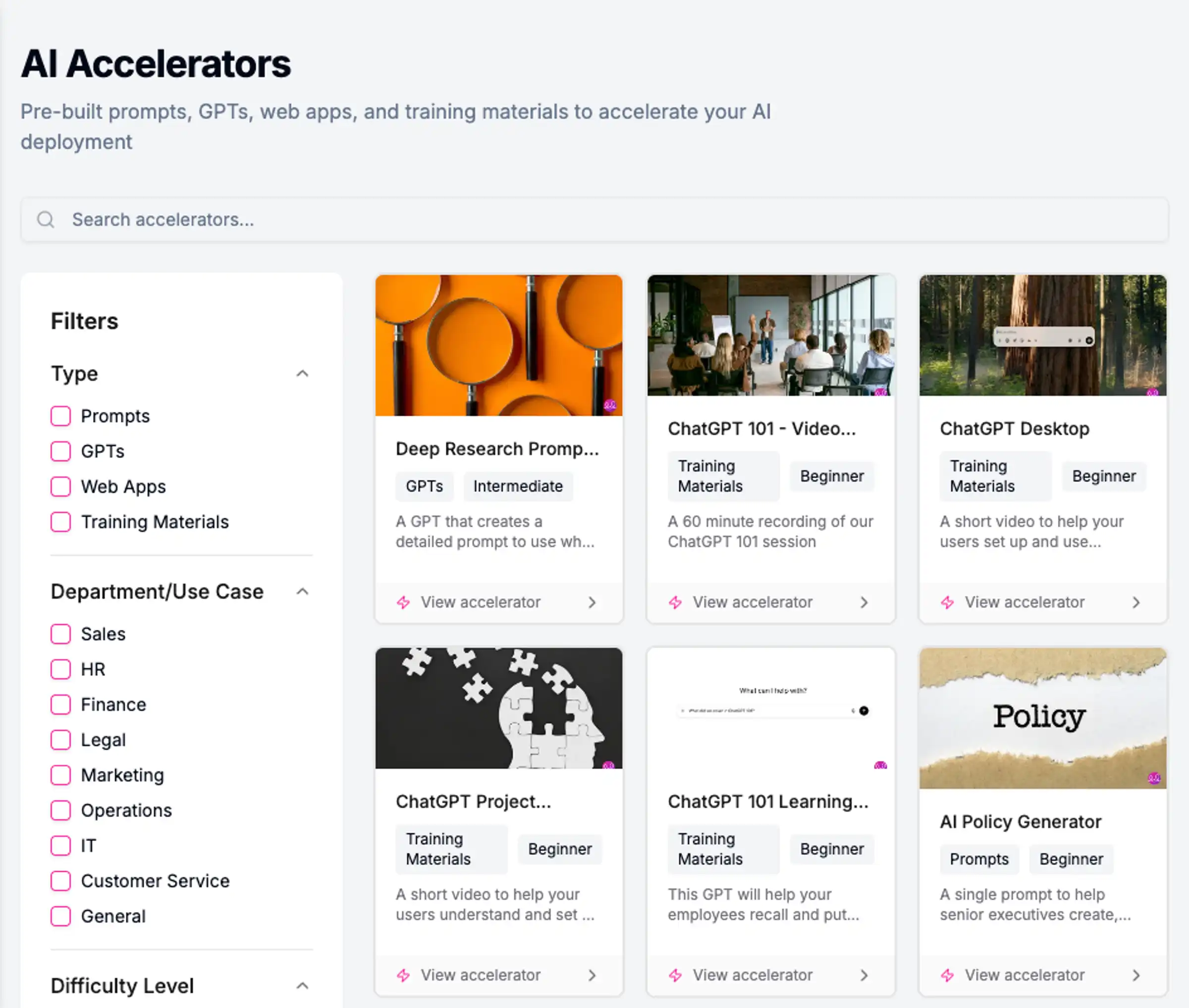Select the GPTs tag on Deep Research card
Image resolution: width=1189 pixels, height=1008 pixels.
pos(424,486)
